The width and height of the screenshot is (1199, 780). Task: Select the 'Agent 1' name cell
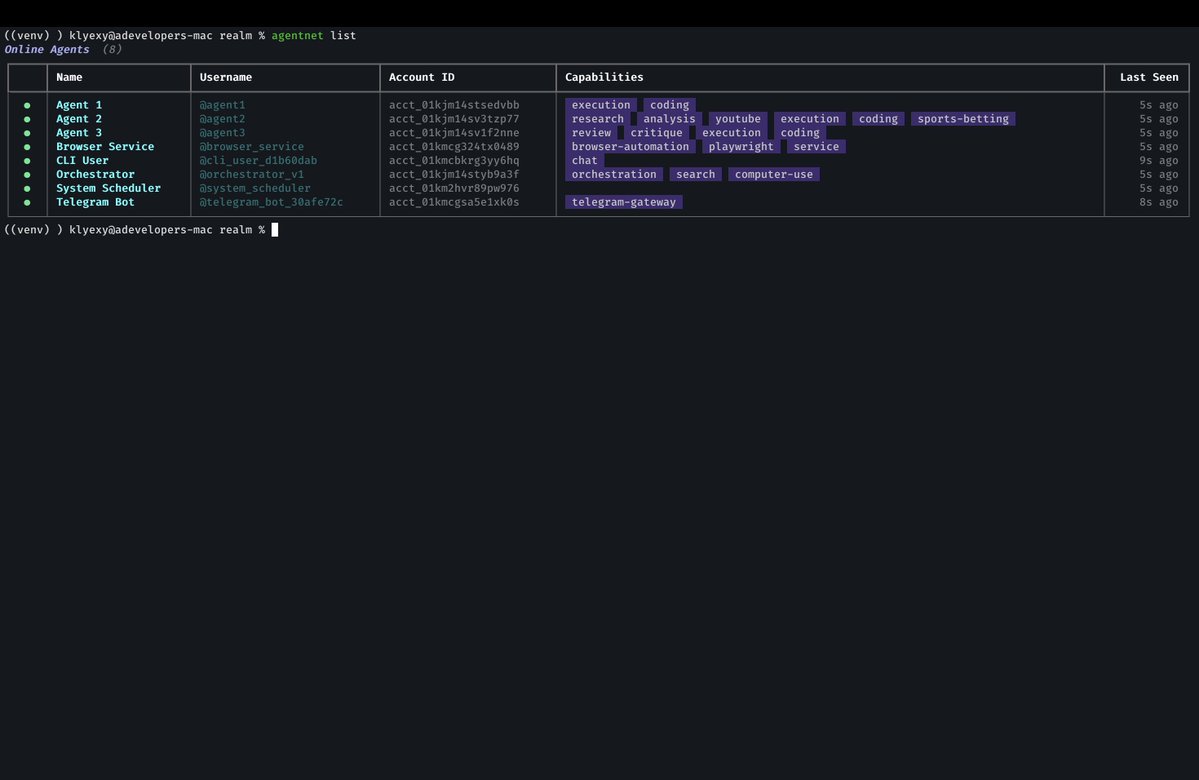coord(79,105)
